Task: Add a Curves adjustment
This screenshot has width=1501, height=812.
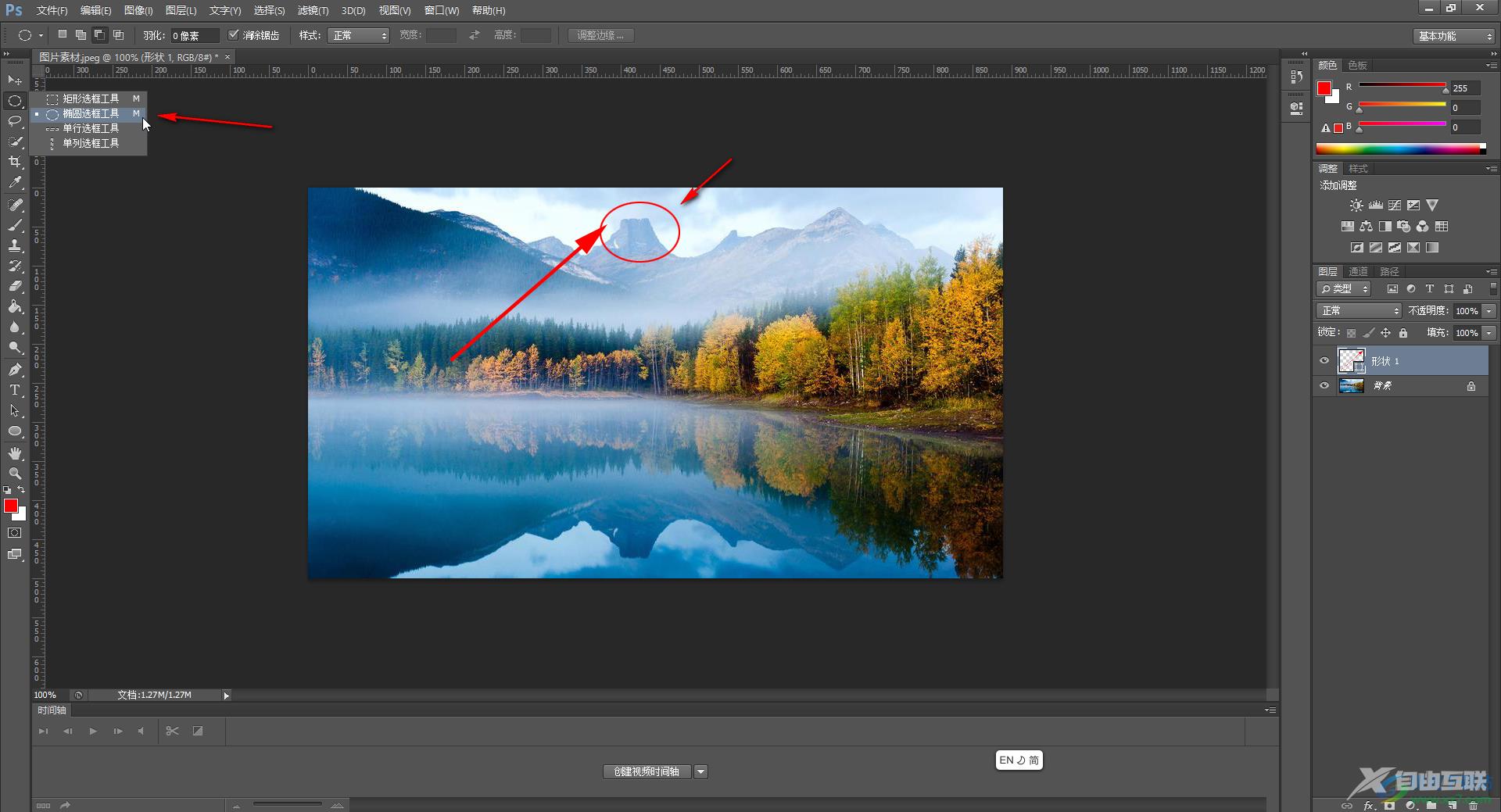Action: pyautogui.click(x=1395, y=205)
